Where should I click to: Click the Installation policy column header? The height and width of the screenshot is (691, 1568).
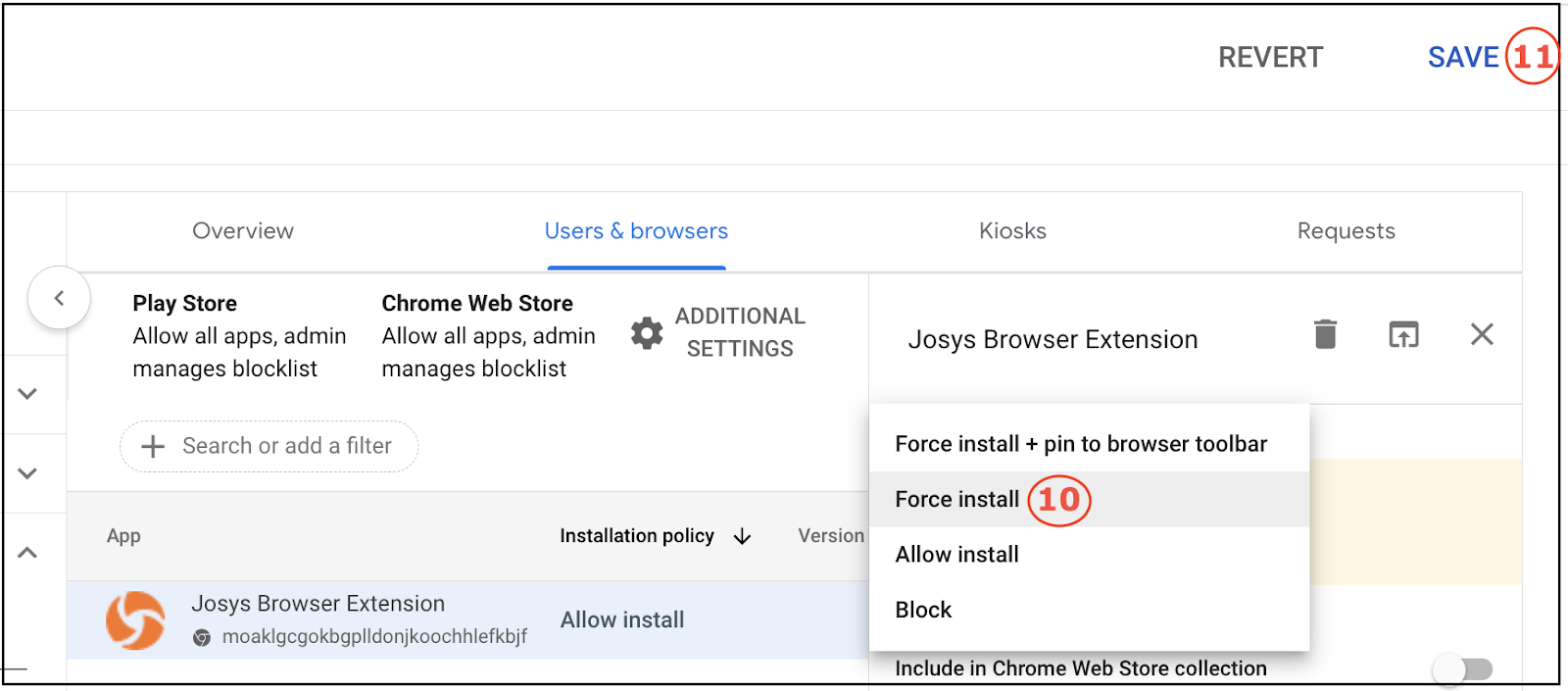(637, 535)
